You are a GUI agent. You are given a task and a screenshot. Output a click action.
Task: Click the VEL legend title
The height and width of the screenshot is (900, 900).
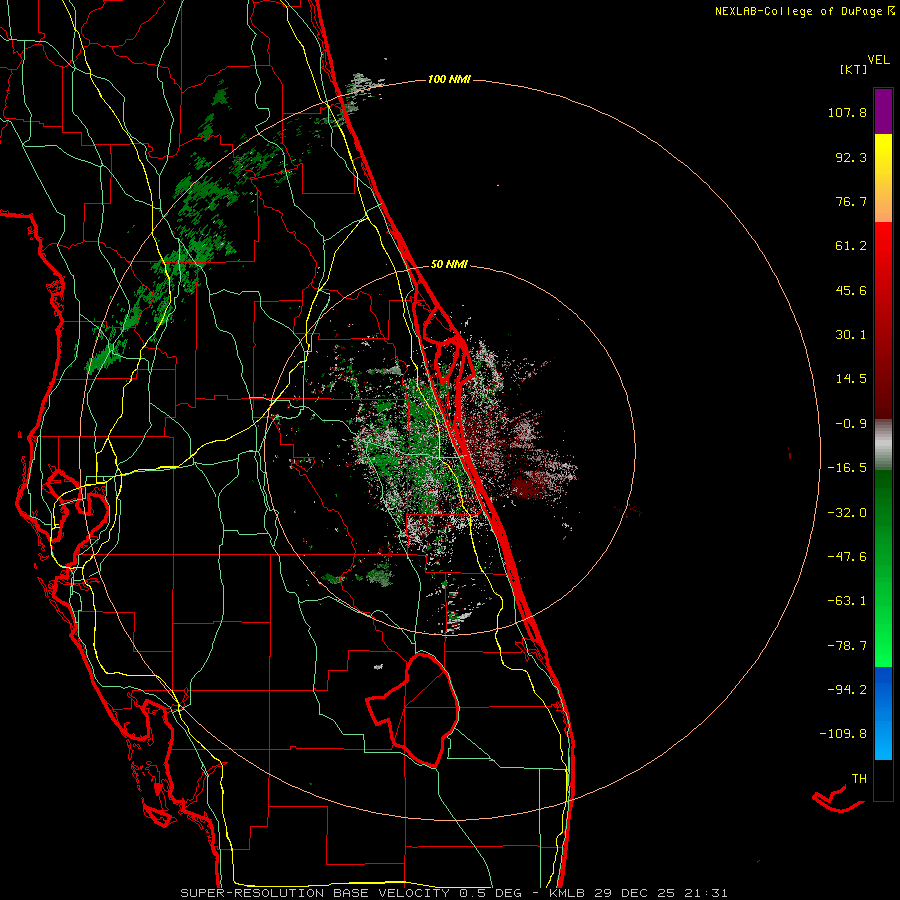click(878, 60)
